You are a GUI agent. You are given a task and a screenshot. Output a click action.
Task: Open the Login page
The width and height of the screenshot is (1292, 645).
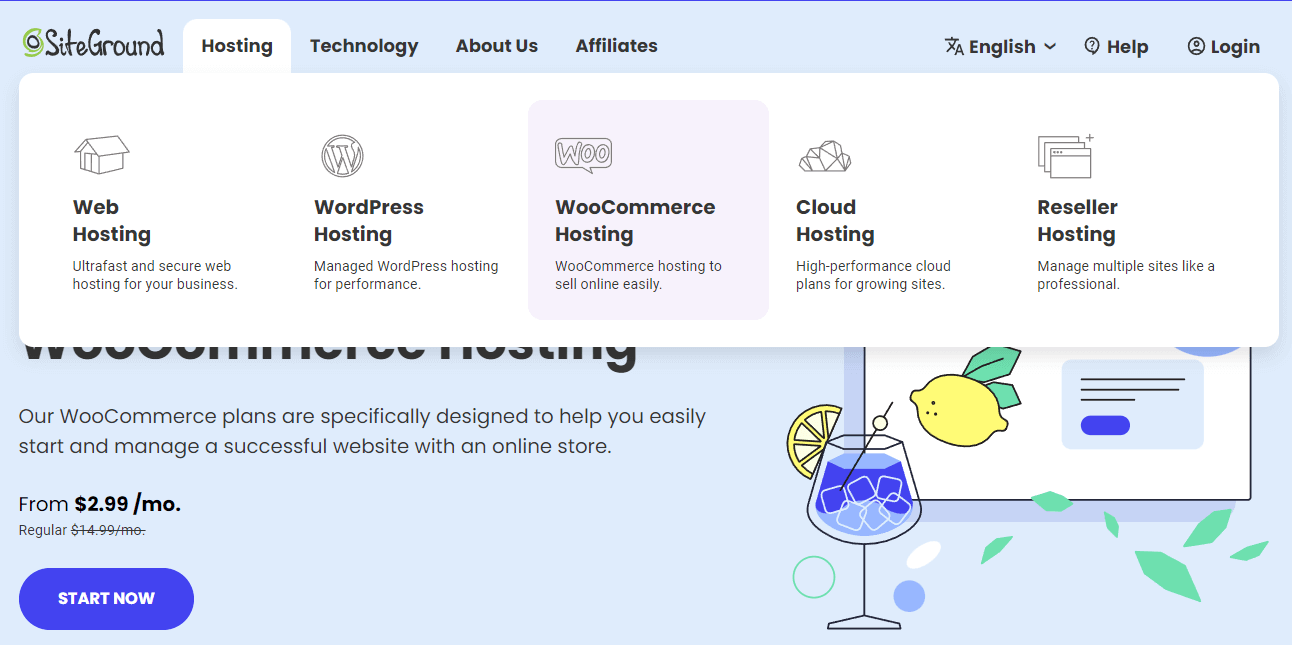point(1235,46)
